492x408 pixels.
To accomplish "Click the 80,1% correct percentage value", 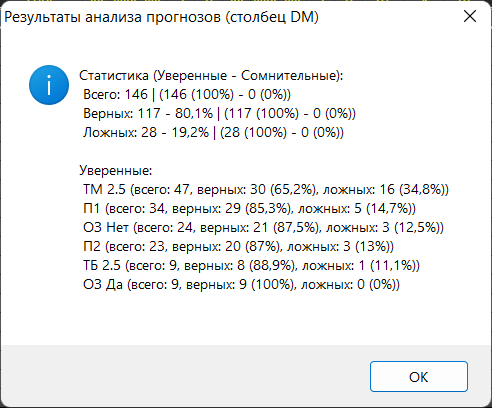I will (x=194, y=114).
